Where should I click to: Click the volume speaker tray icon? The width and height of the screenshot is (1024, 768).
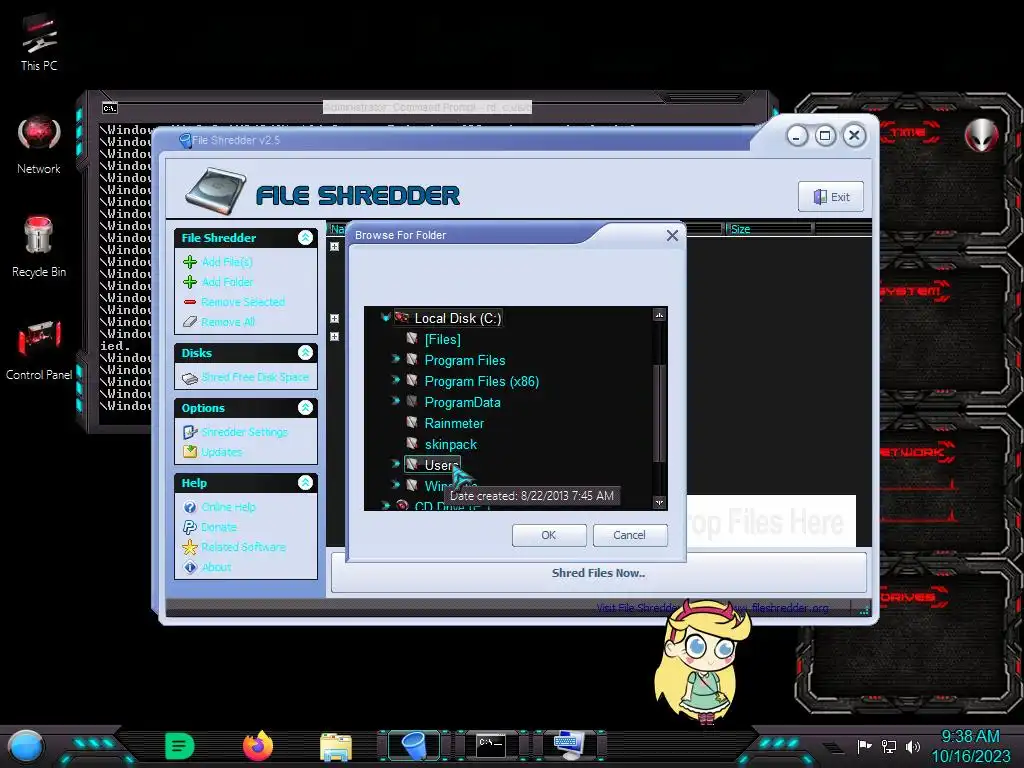[x=913, y=746]
